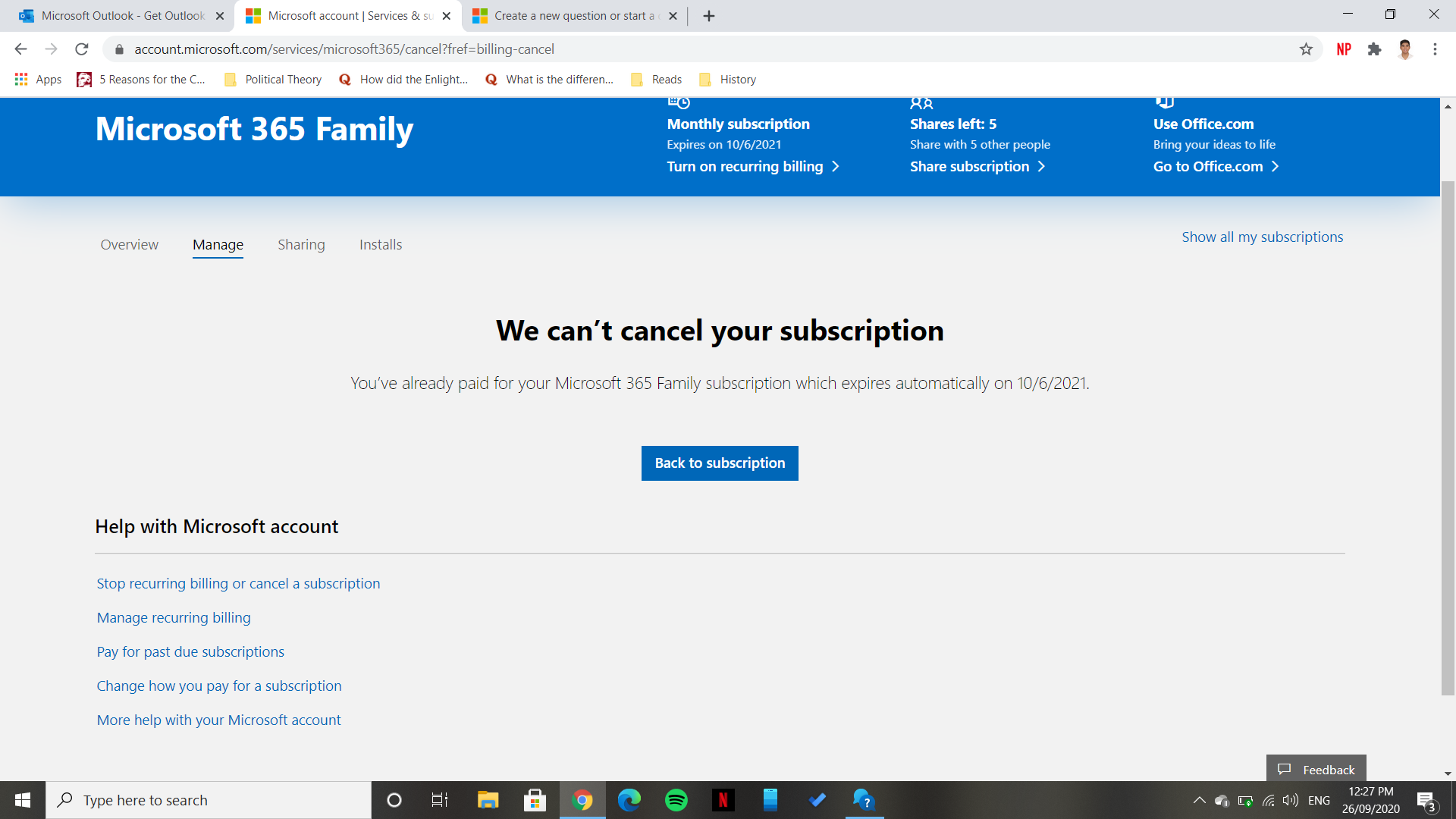Launch Microsoft Edge from the taskbar

tap(629, 800)
